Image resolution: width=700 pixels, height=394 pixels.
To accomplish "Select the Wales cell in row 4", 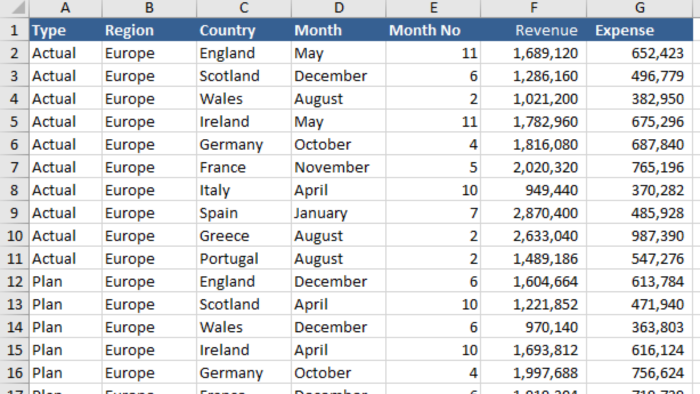I will 244,99.
